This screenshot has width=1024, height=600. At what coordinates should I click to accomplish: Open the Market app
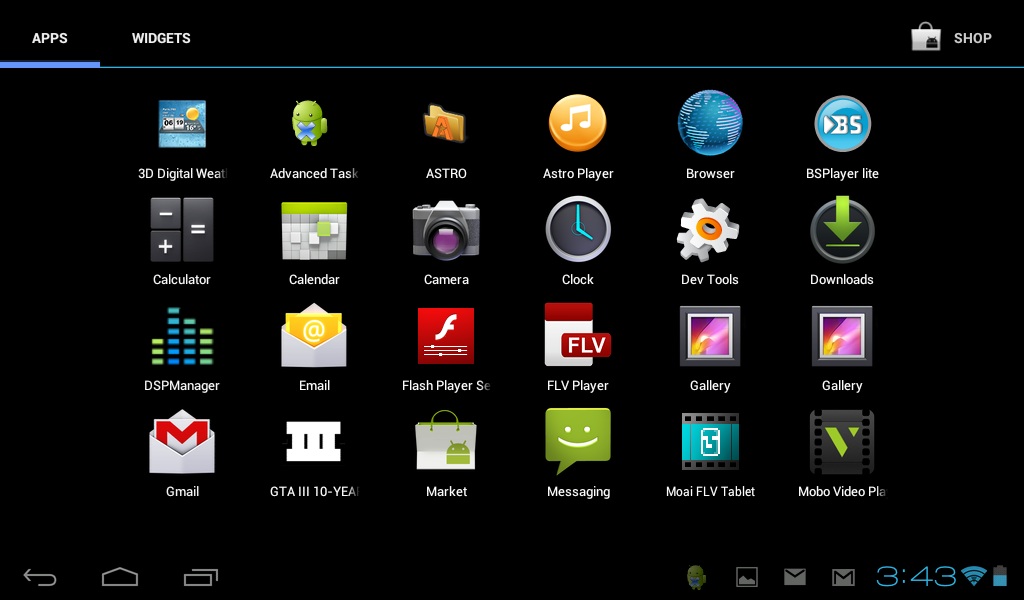(446, 440)
